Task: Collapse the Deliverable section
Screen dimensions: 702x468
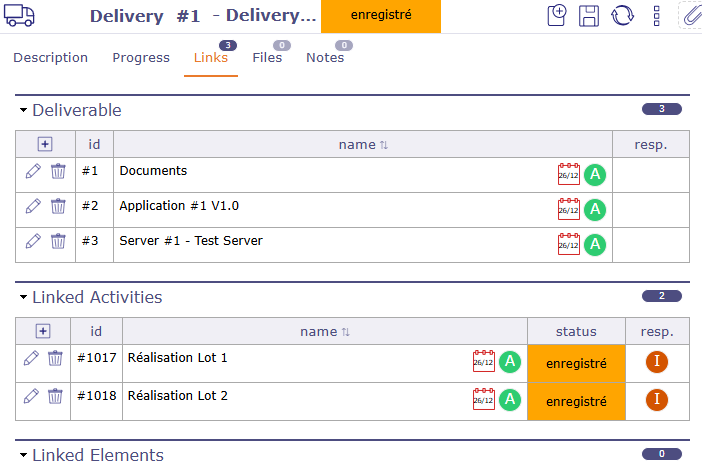Action: click(23, 110)
